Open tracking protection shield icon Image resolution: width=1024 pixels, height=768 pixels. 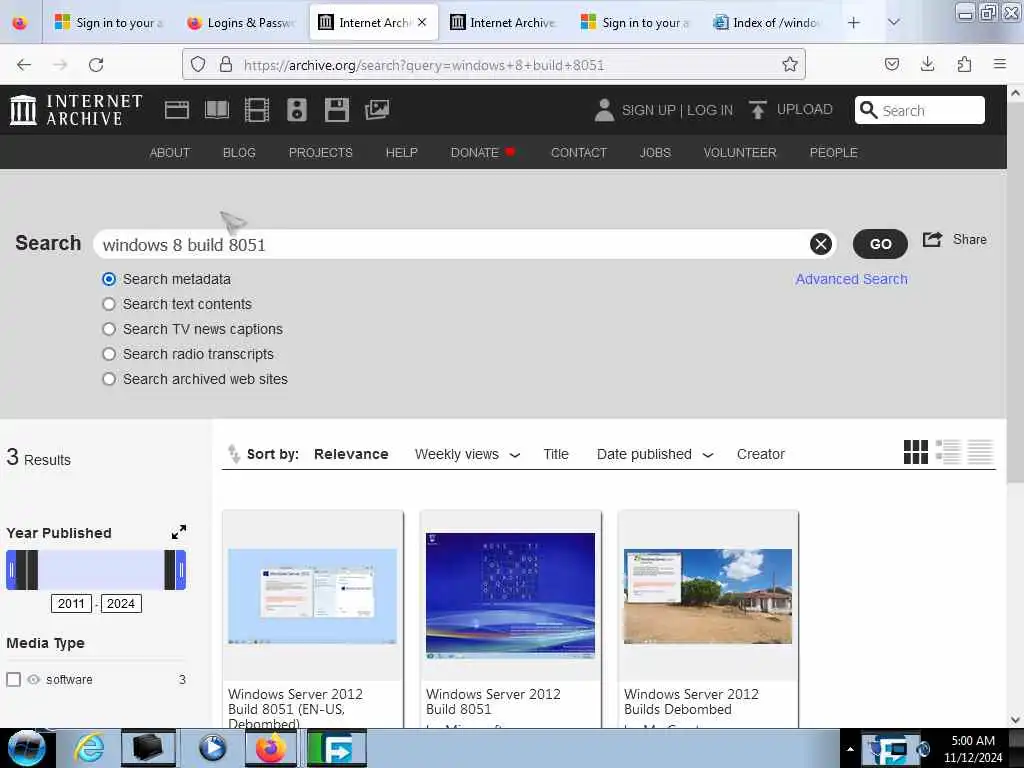pos(198,64)
